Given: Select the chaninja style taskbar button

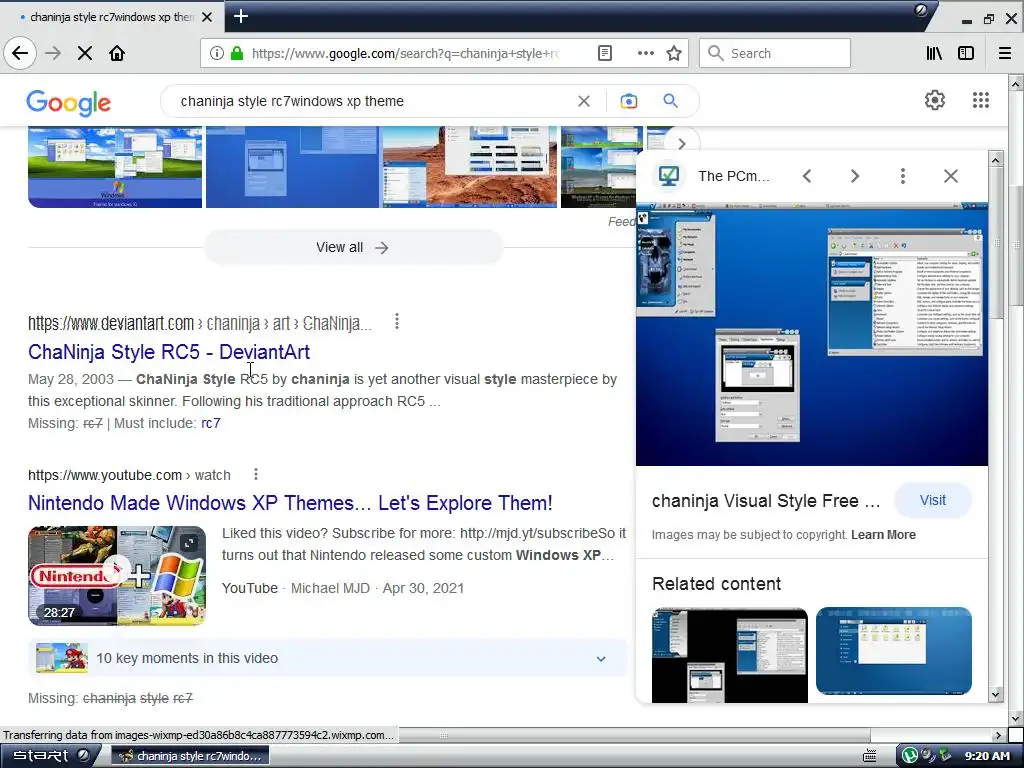Looking at the screenshot, I should click(x=191, y=756).
